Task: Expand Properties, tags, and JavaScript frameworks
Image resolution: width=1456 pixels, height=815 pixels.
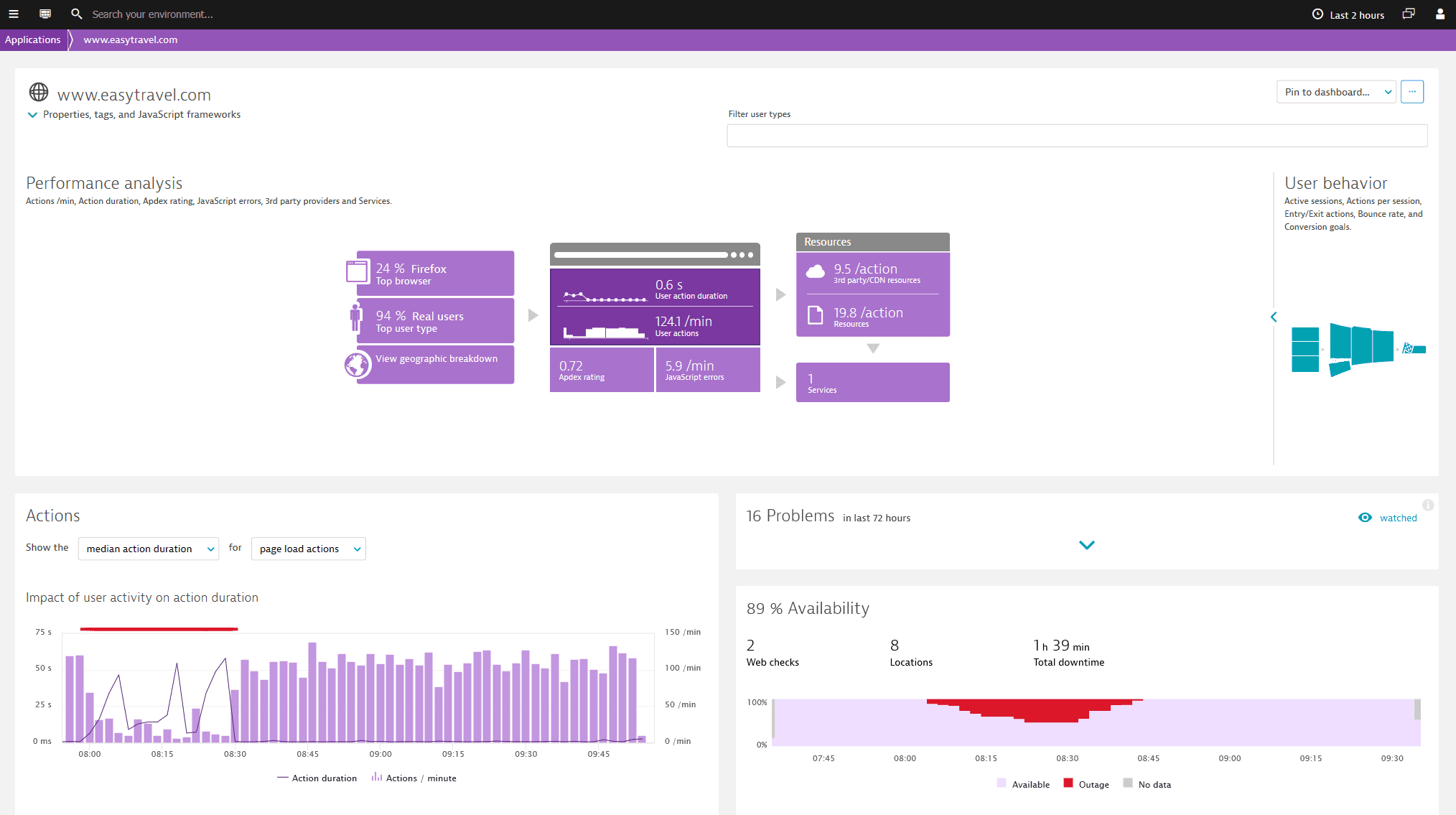Action: coord(134,115)
